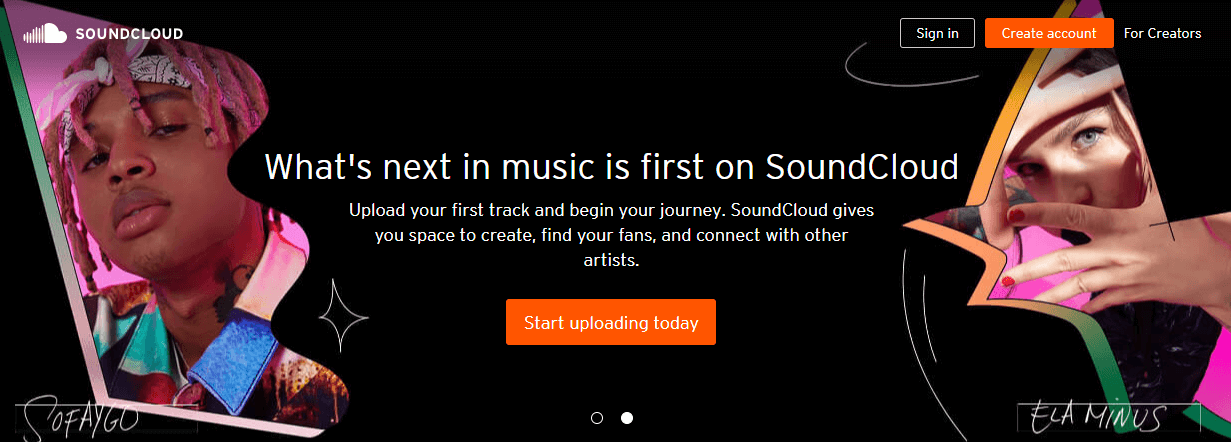The image size is (1231, 442).
Task: Click the SOUNDCLOUD wordmark text
Action: pyautogui.click(x=128, y=34)
